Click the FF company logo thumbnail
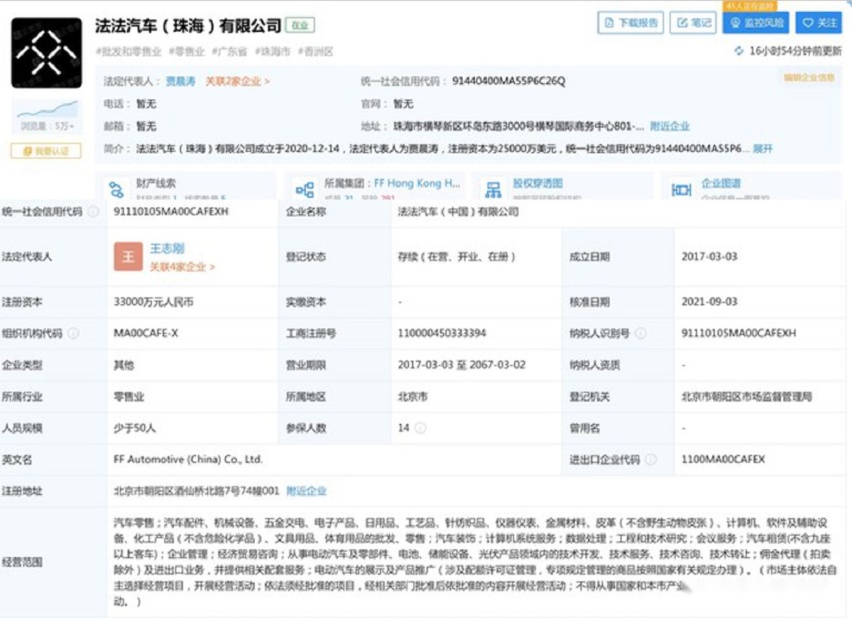Viewport: 852px width, 625px height. pyautogui.click(x=47, y=53)
